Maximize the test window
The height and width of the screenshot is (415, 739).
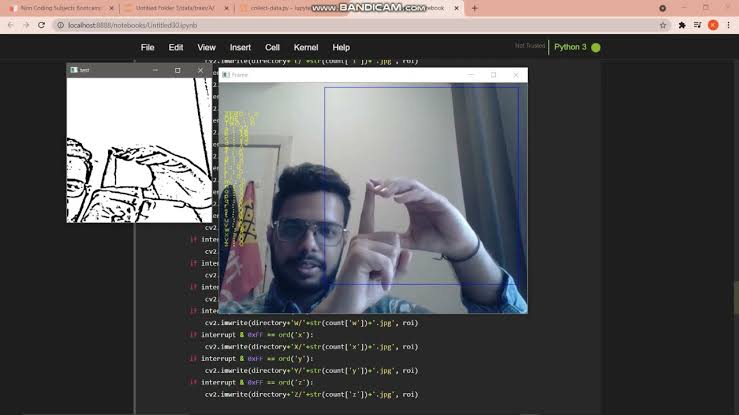pyautogui.click(x=178, y=70)
